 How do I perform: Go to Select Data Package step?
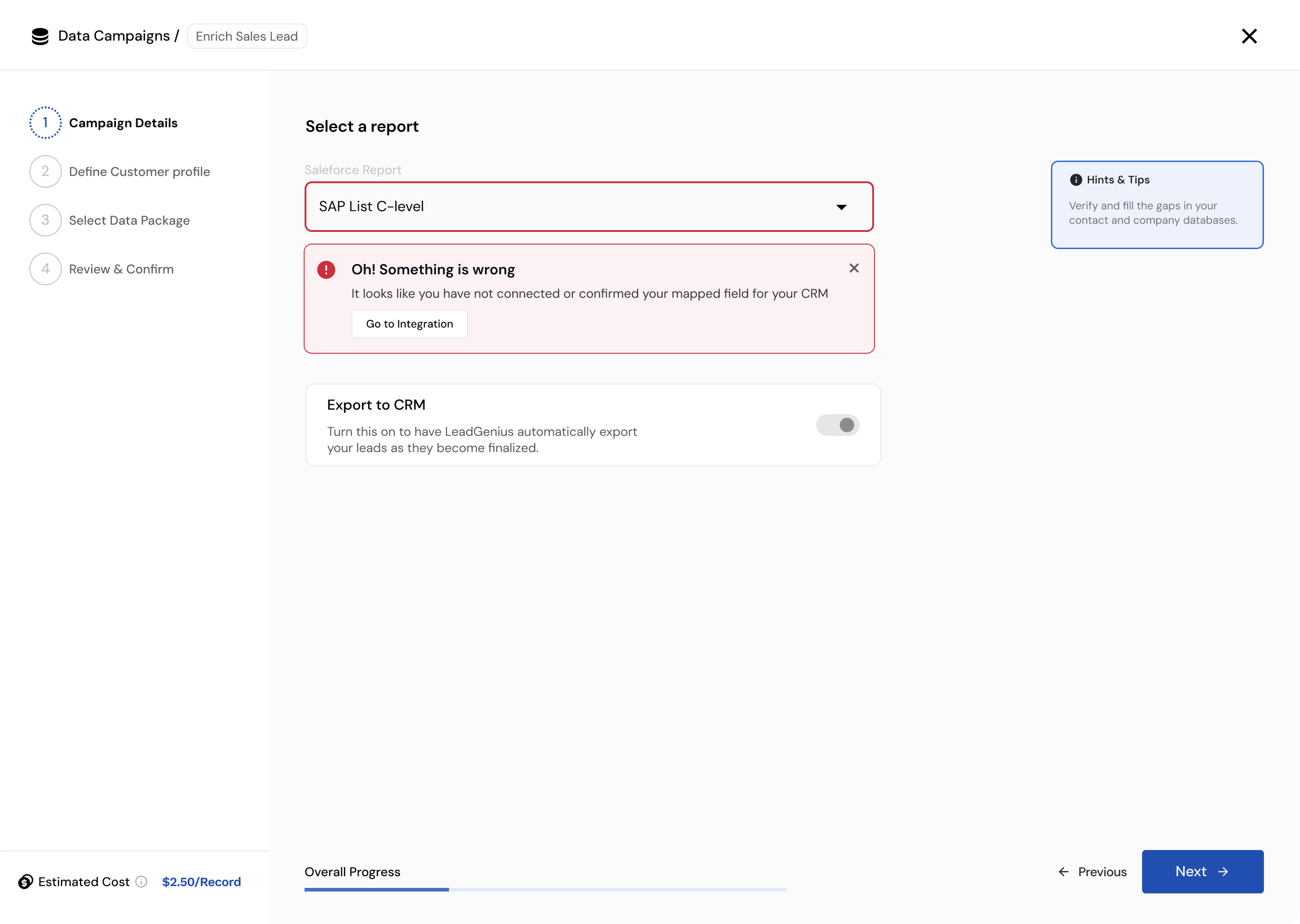[129, 221]
